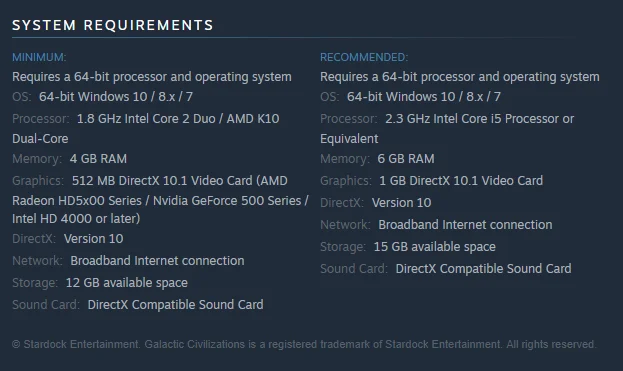Select the MINIMUM requirements label
This screenshot has width=623, height=371.
pyautogui.click(x=39, y=57)
